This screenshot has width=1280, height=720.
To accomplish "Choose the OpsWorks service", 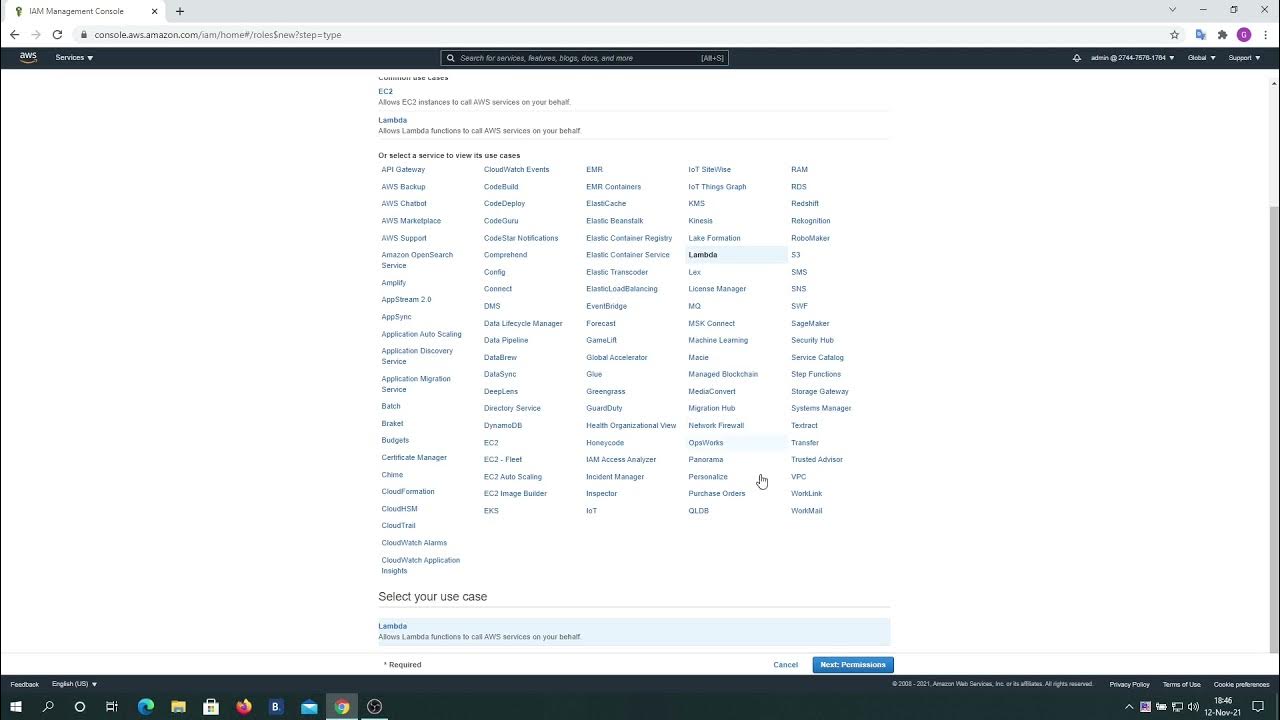I will click(x=706, y=443).
